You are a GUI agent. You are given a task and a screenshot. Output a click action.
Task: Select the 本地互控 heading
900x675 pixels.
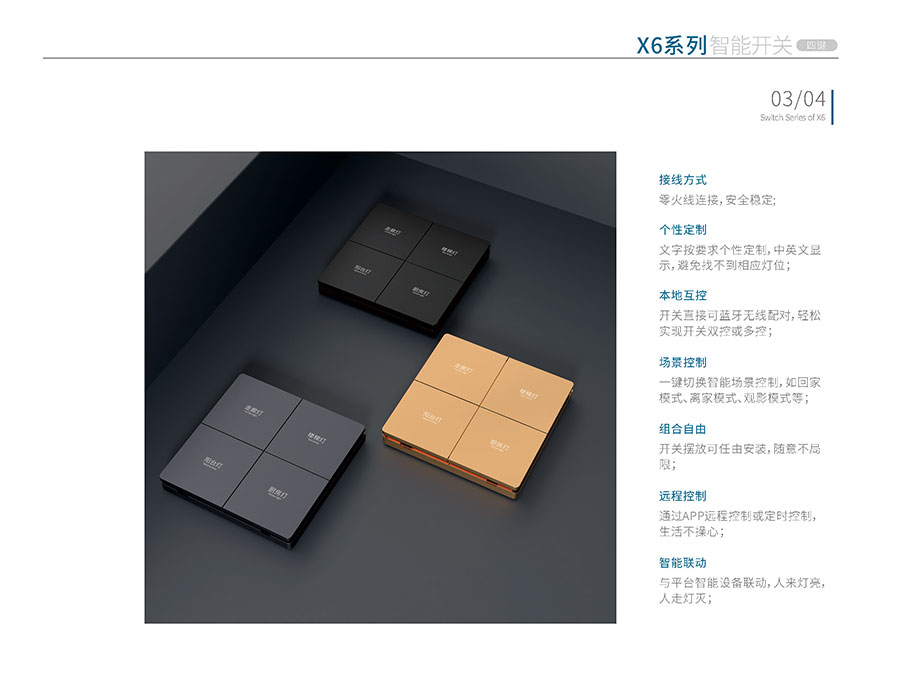tap(682, 295)
